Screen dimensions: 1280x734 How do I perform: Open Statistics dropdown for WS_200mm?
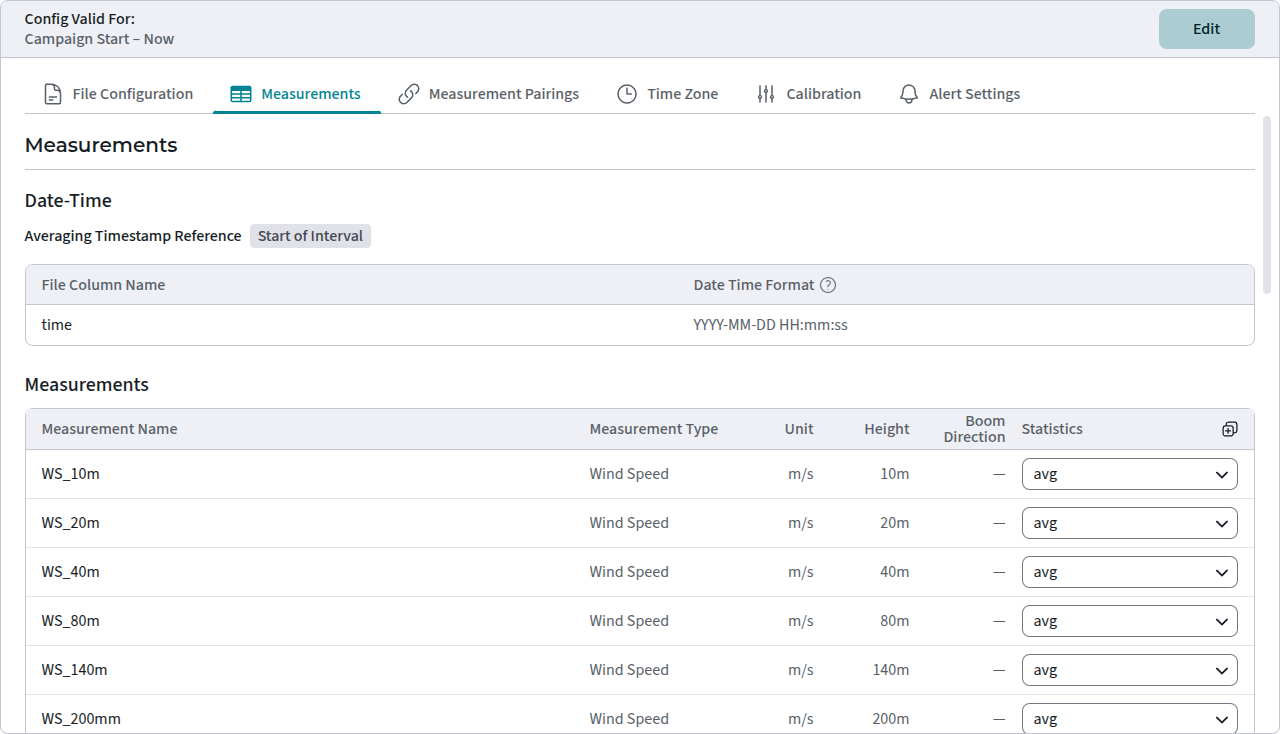[x=1130, y=718]
